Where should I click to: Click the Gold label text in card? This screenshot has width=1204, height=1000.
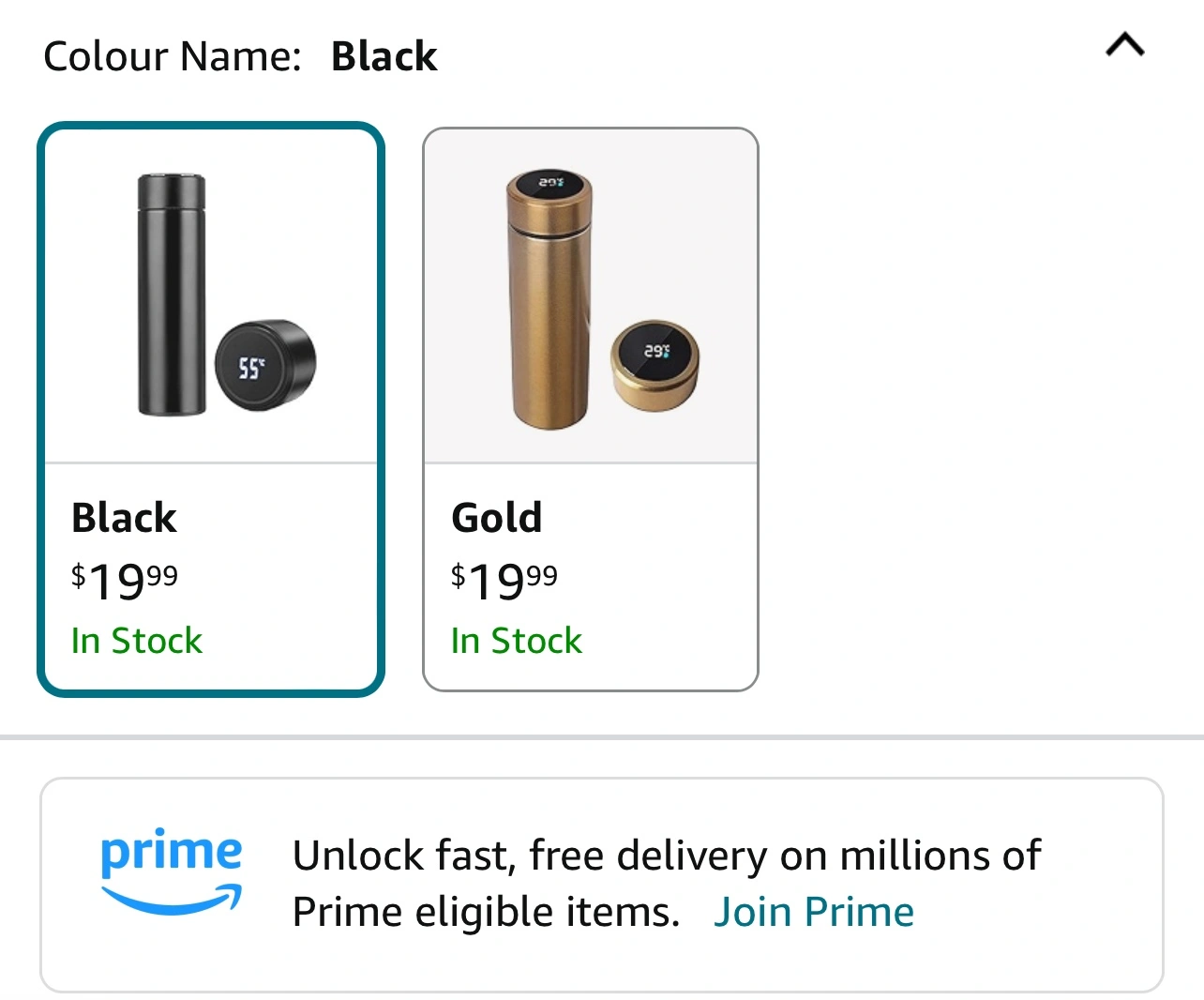coord(497,518)
